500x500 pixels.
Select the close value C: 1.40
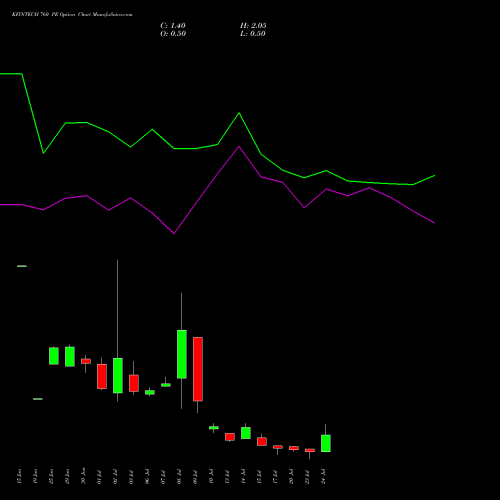[x=173, y=26]
